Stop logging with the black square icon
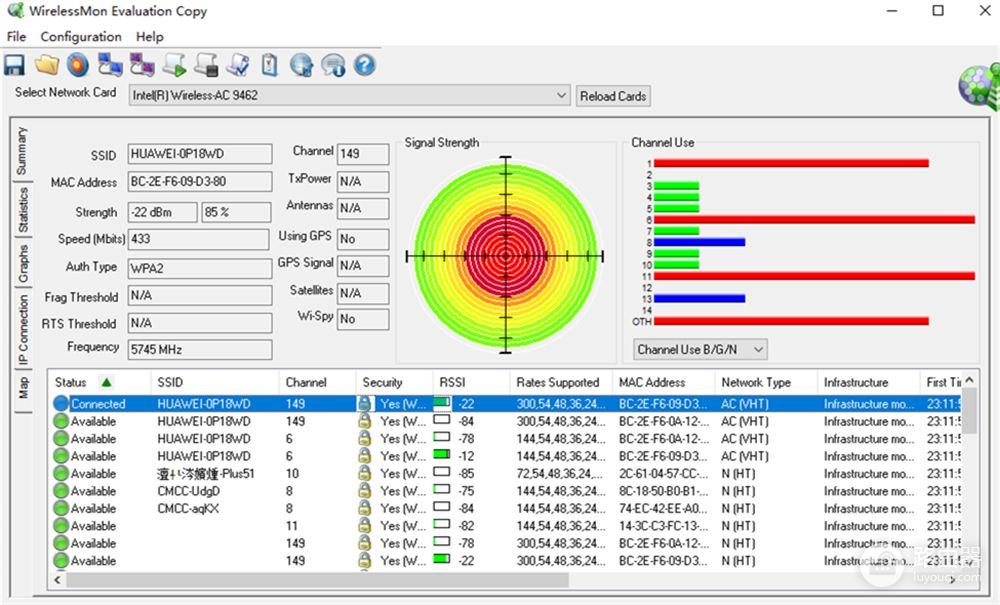Viewport: 1000px width, 605px height. (x=206, y=66)
